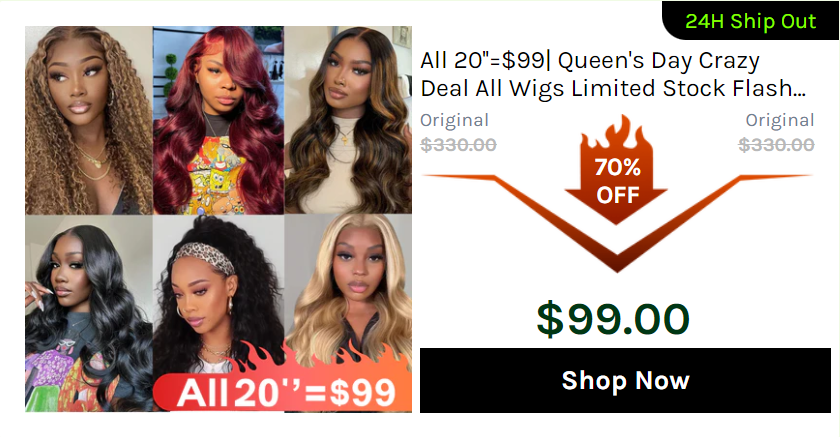The image size is (840, 437).
Task: Select the $99.00 sale price
Action: pyautogui.click(x=613, y=319)
